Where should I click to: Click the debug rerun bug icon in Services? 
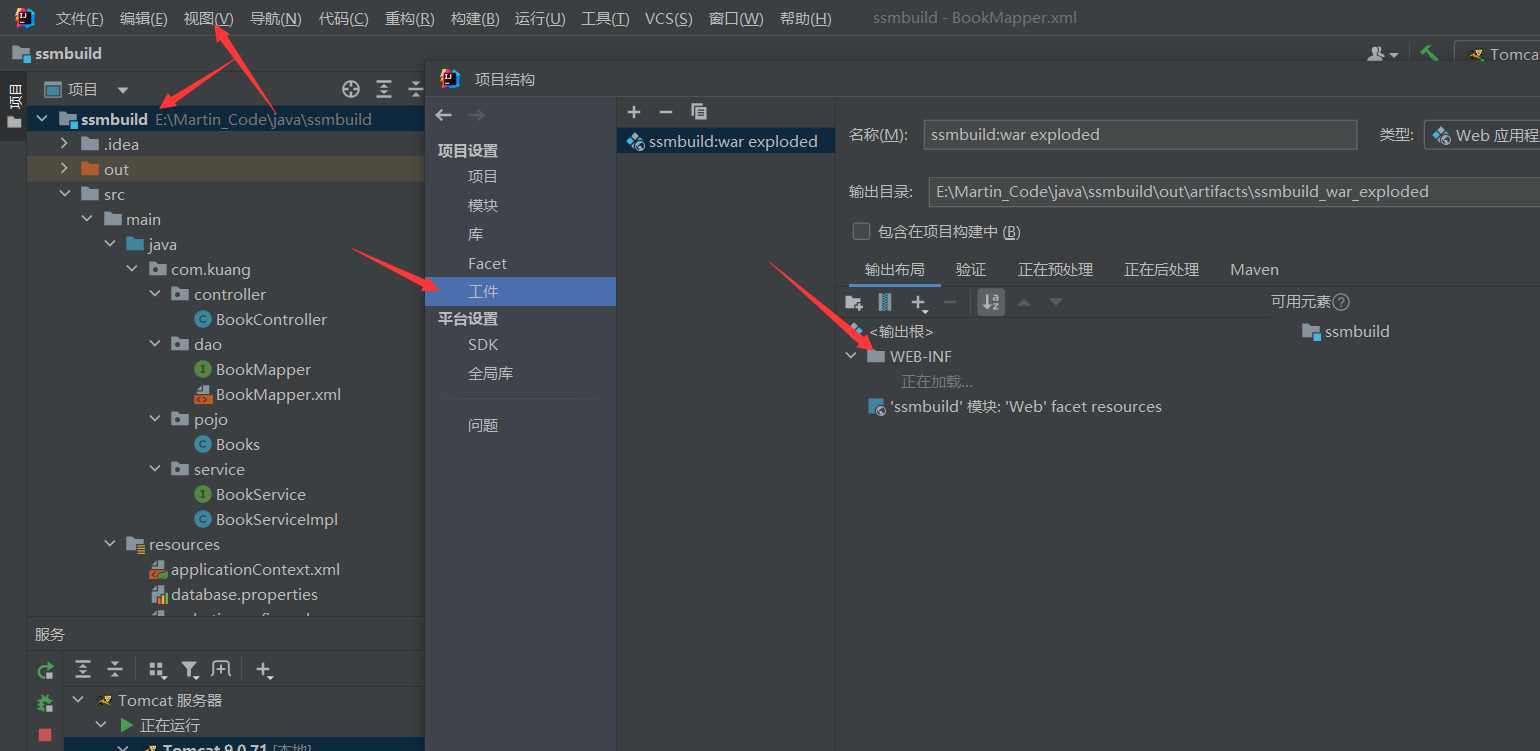click(45, 703)
